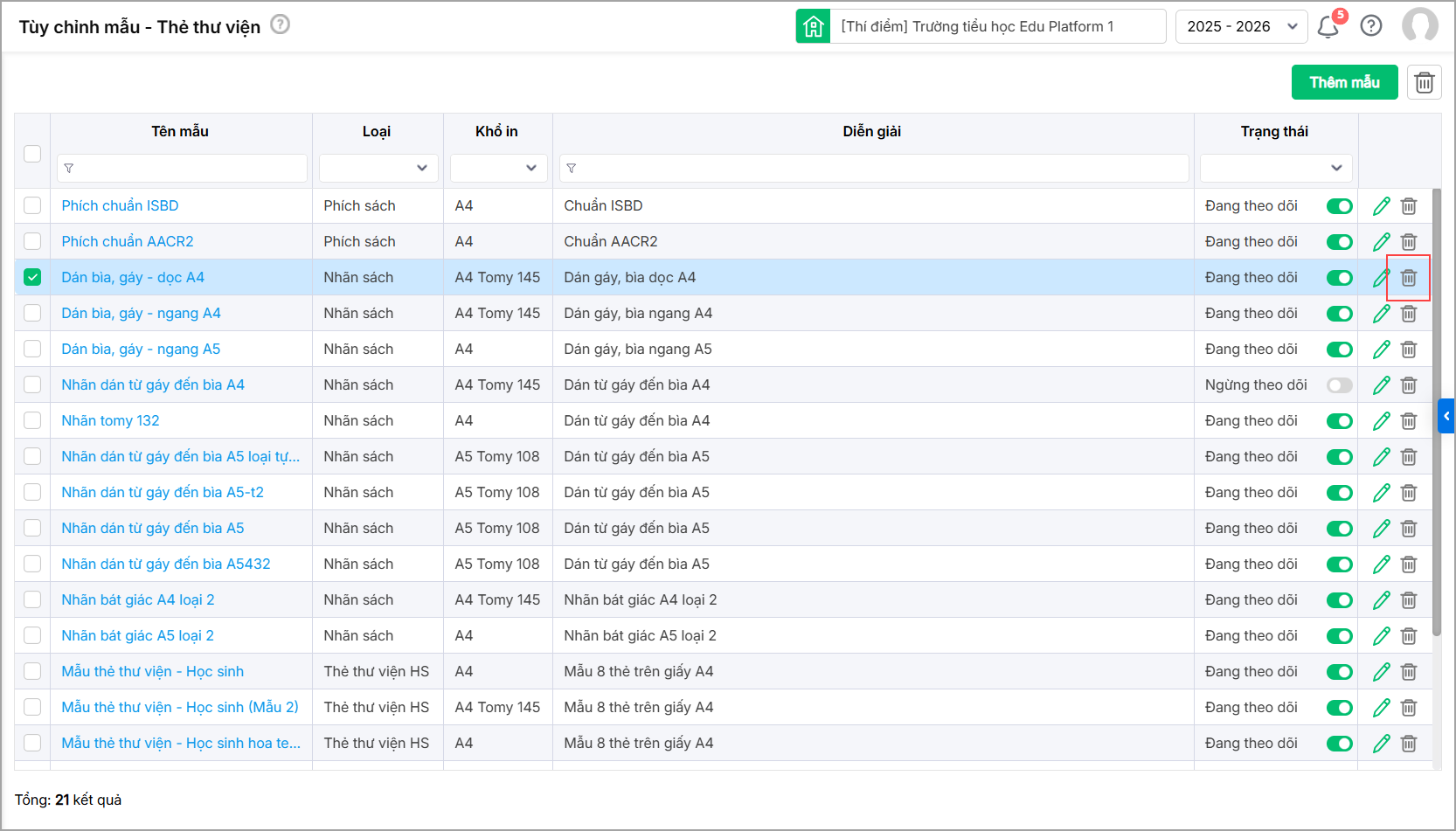Click the school home icon
This screenshot has width=1456, height=831.
(x=813, y=26)
